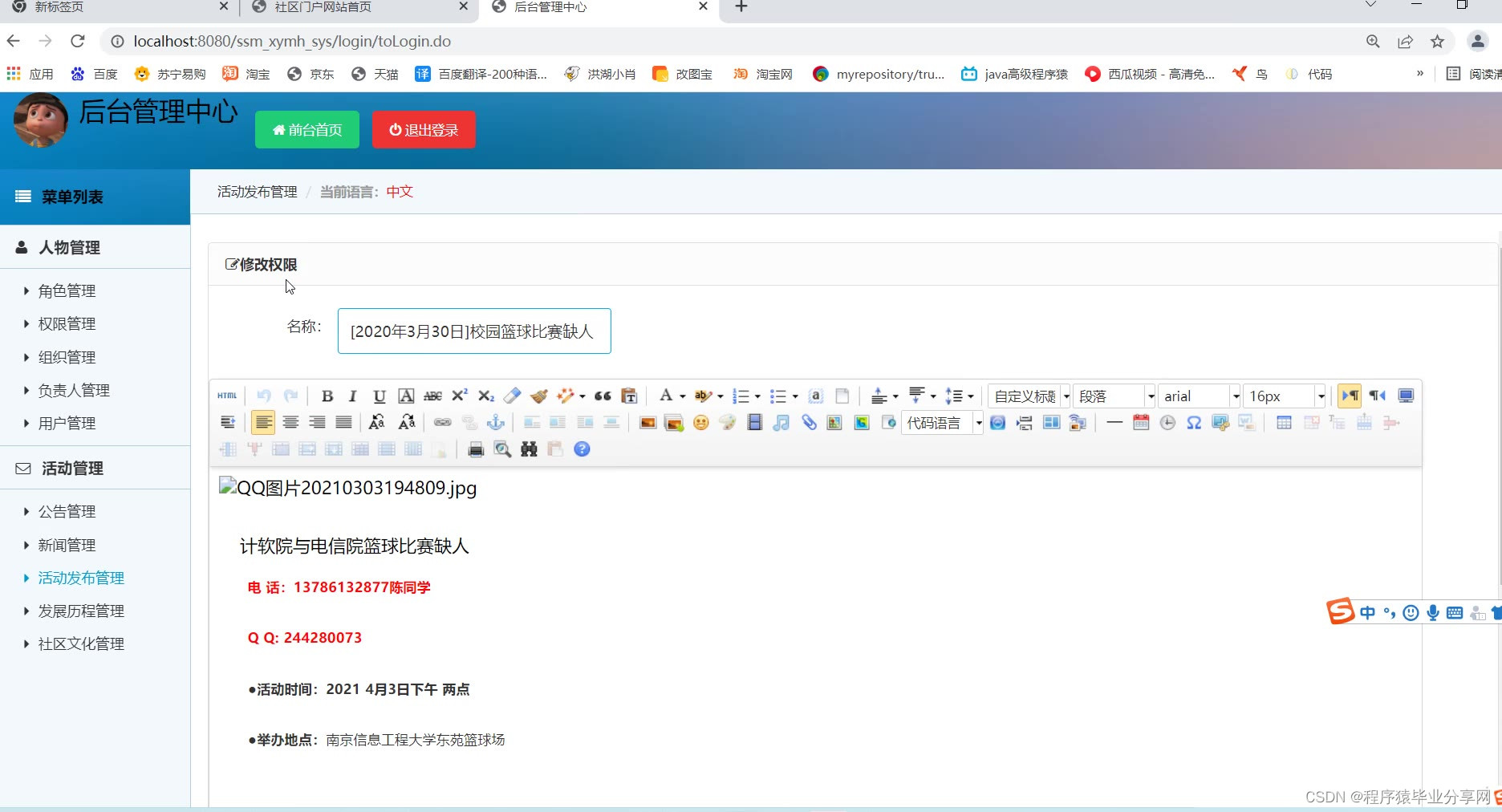Open the scrawl drawing palette
This screenshot has height=812, width=1502.
click(x=727, y=422)
